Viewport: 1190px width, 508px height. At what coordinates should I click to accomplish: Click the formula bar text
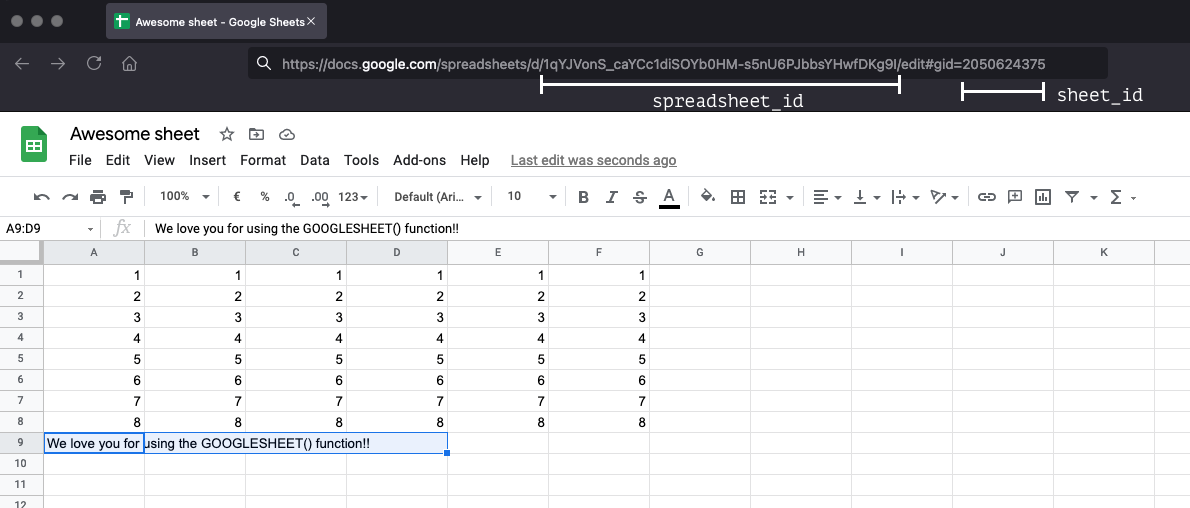coord(307,229)
